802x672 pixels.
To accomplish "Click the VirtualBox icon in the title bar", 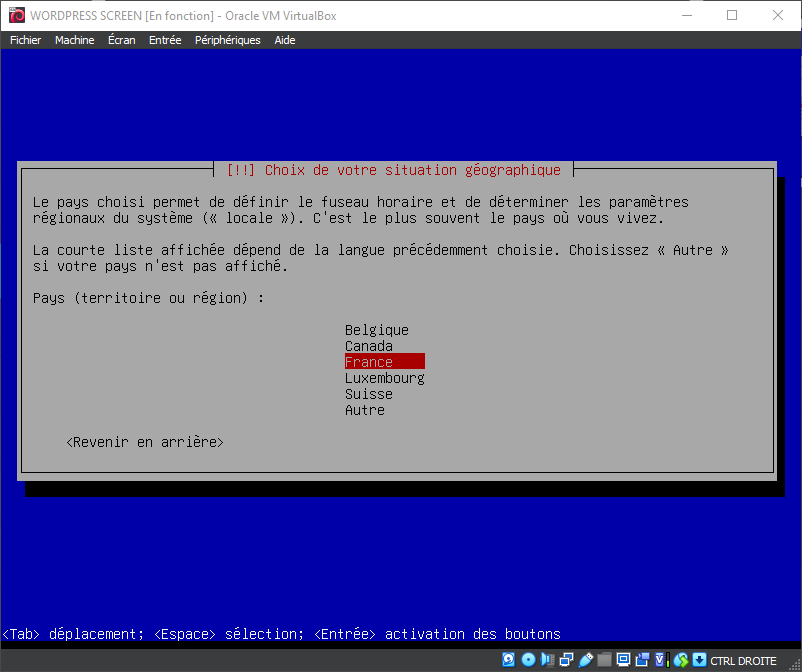I will pyautogui.click(x=16, y=15).
